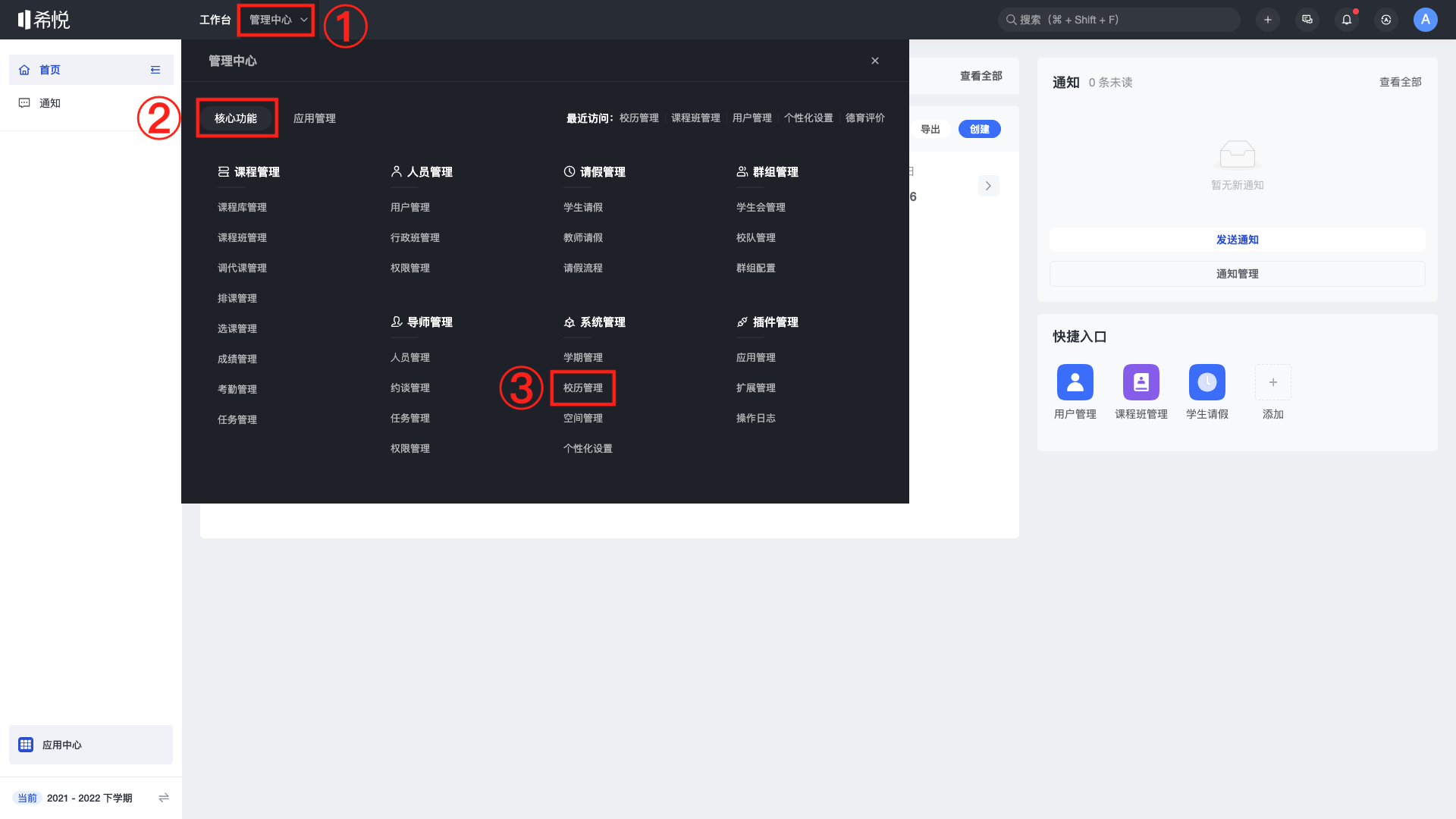Open recently visited 个性化设置 link
Image resolution: width=1456 pixels, height=819 pixels.
pyautogui.click(x=808, y=118)
